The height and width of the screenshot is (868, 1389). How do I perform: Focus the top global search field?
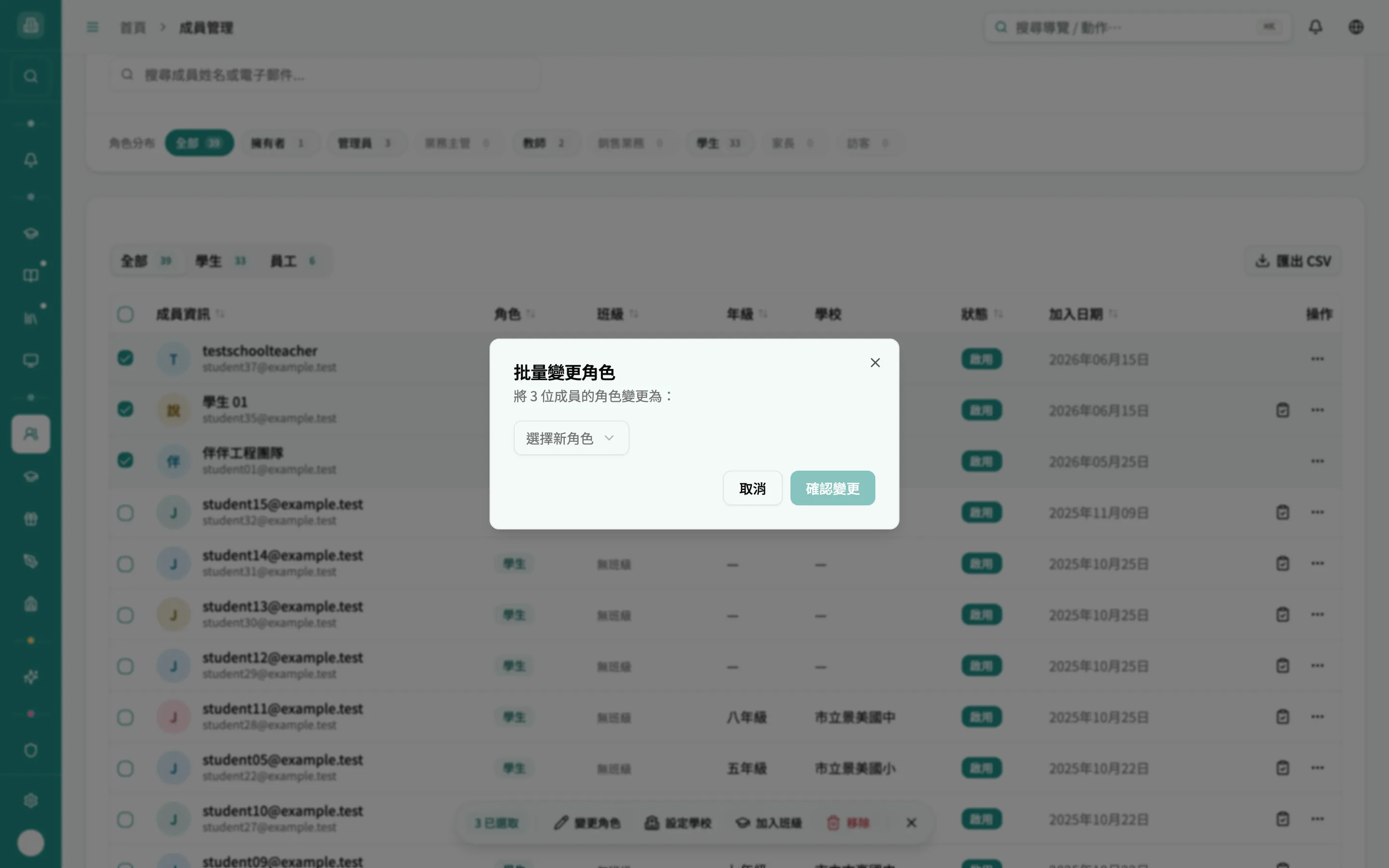(x=1138, y=27)
